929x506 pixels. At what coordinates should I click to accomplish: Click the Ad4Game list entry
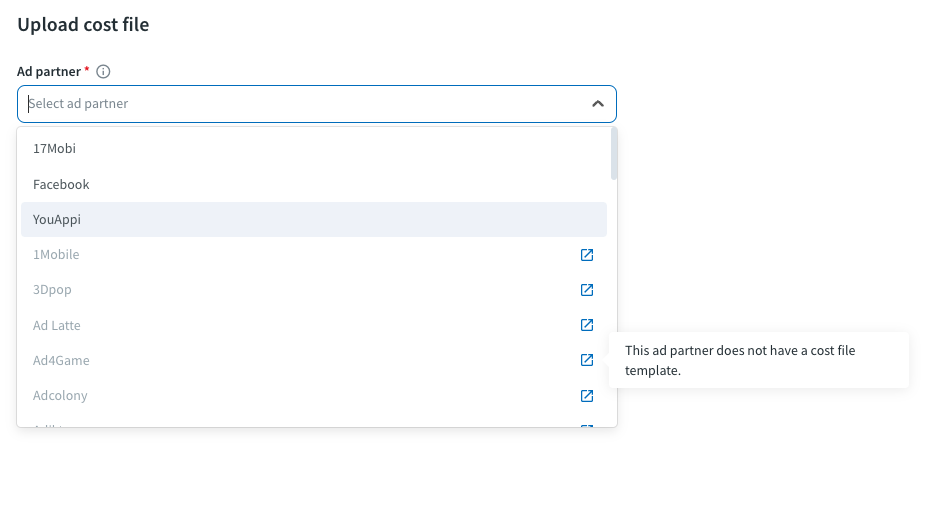click(x=314, y=360)
